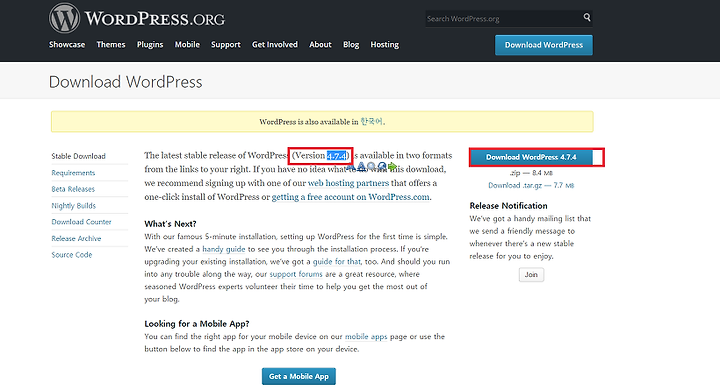Click the .zip — 8.4 MB size text

(531, 173)
